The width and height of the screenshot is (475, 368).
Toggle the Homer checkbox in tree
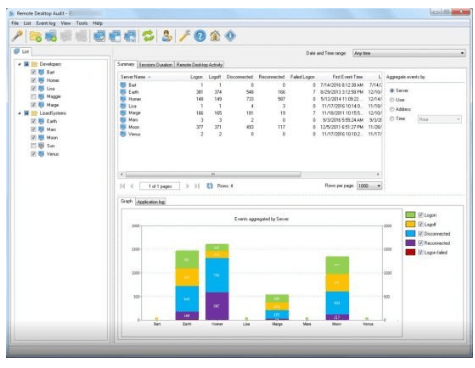(33, 80)
